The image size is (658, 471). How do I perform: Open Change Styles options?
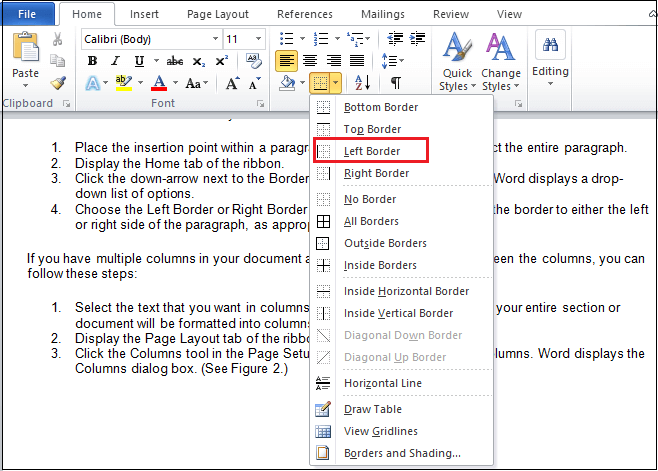[x=501, y=61]
